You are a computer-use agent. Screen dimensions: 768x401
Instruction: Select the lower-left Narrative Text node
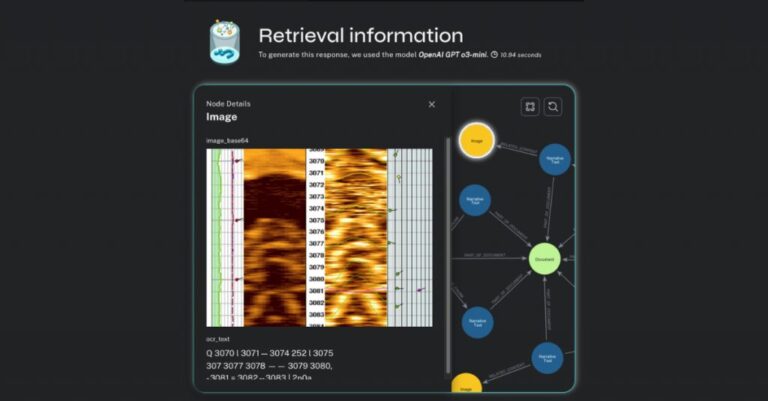(477, 321)
